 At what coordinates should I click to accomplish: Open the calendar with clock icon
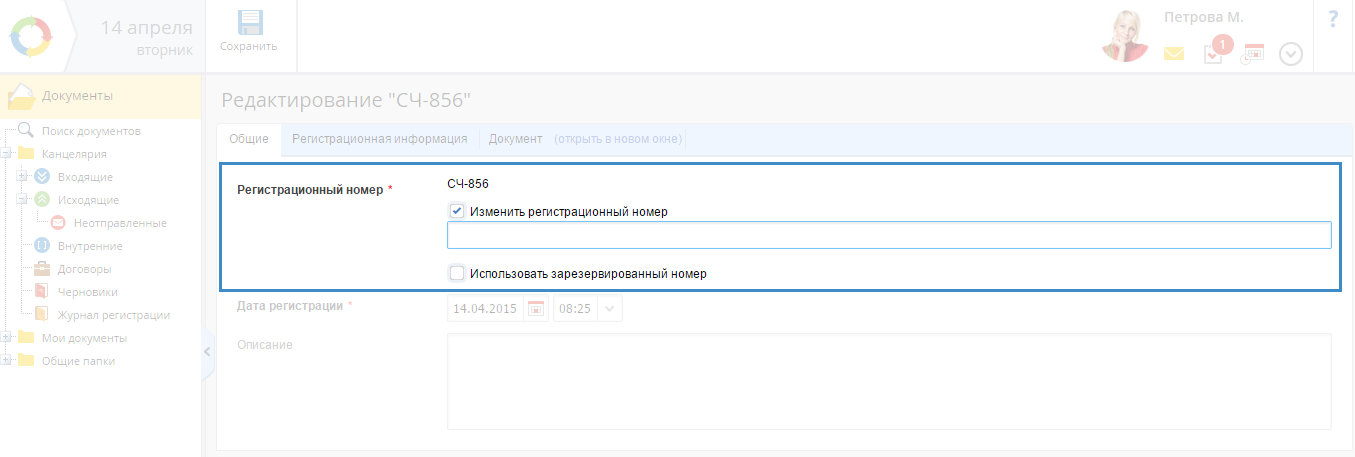[1253, 54]
